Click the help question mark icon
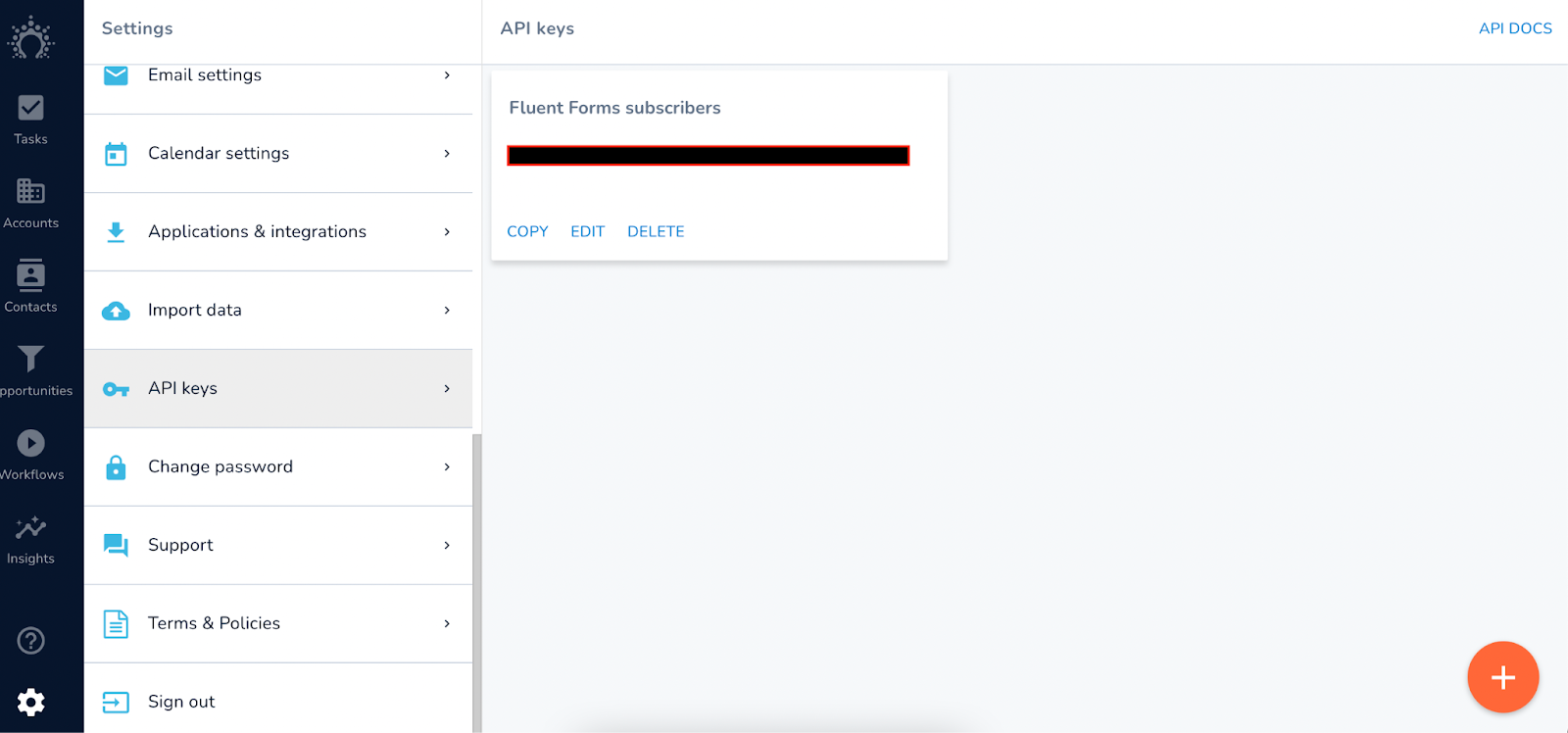 30,641
